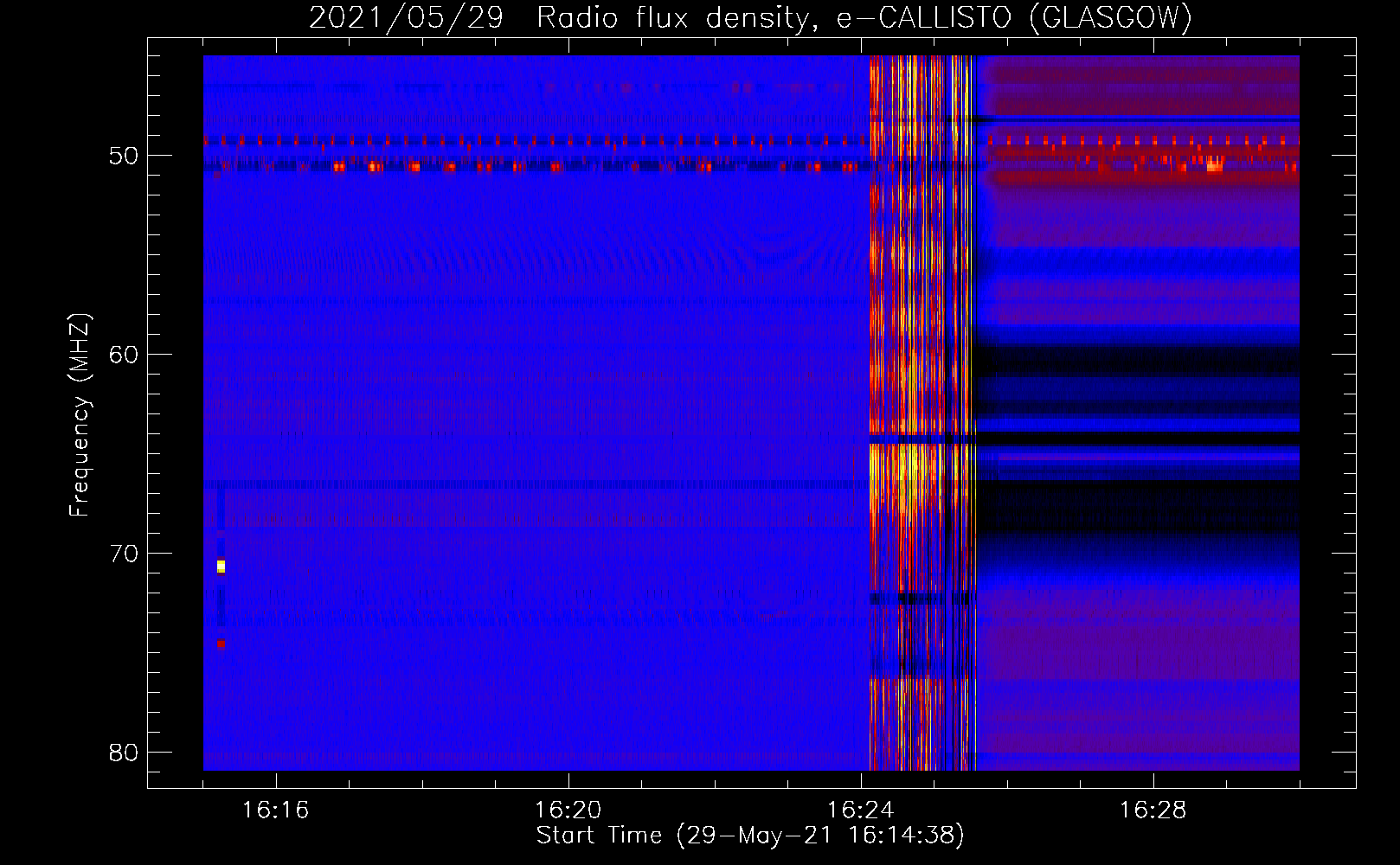
Task: Click the plot title 'Radio flux density, e-CALLISTO (GLASGOW)'
Action: click(x=864, y=17)
